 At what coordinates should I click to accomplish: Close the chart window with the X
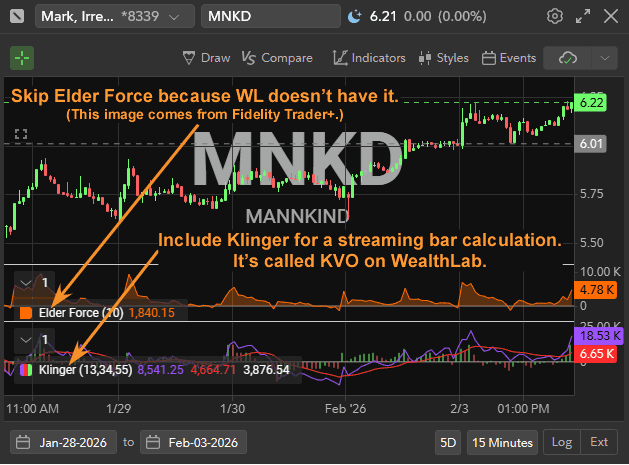[611, 16]
